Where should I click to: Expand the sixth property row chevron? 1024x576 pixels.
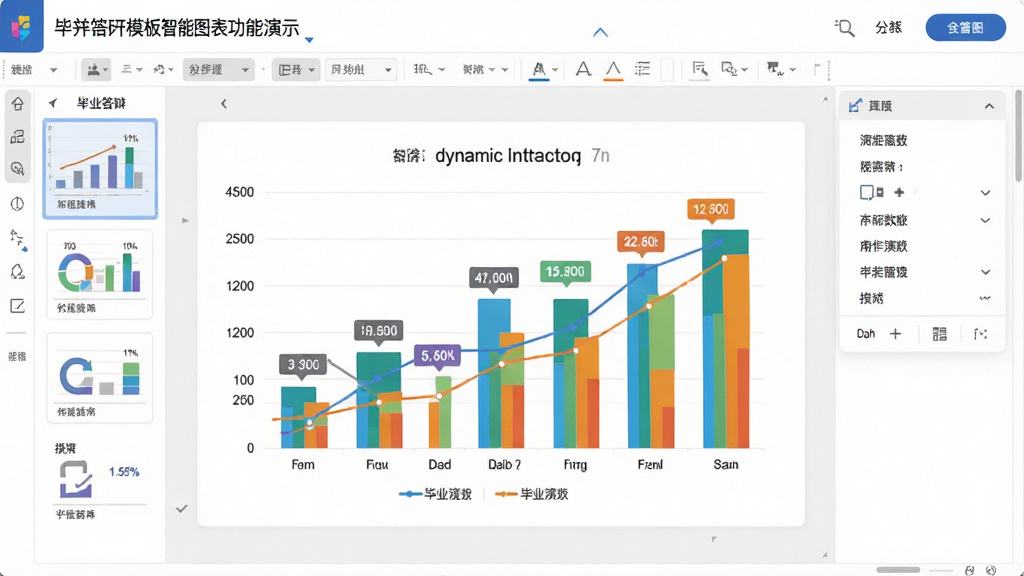coord(985,272)
